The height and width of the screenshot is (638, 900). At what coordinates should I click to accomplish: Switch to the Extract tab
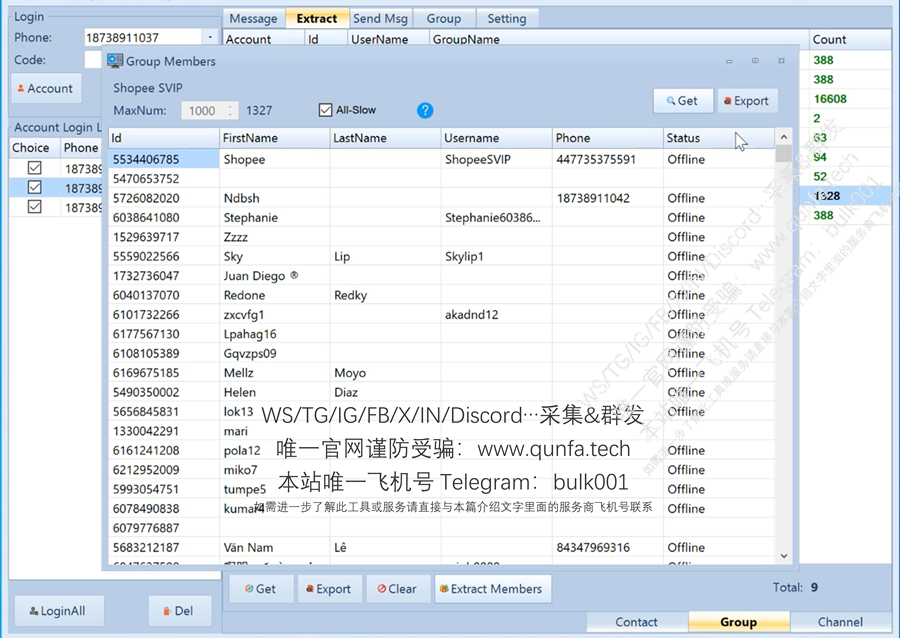317,18
